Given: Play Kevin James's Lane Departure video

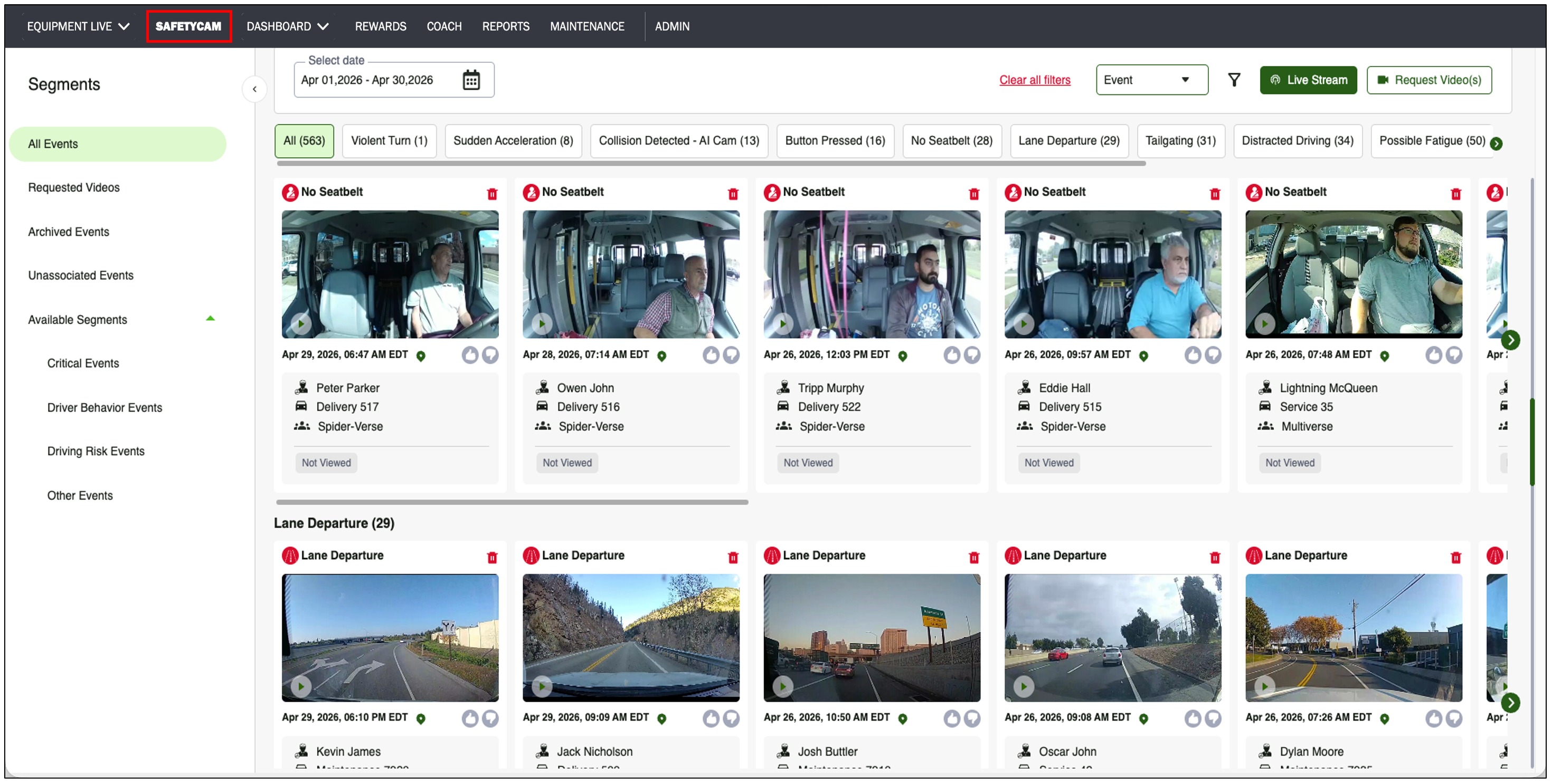Looking at the screenshot, I should tap(301, 686).
